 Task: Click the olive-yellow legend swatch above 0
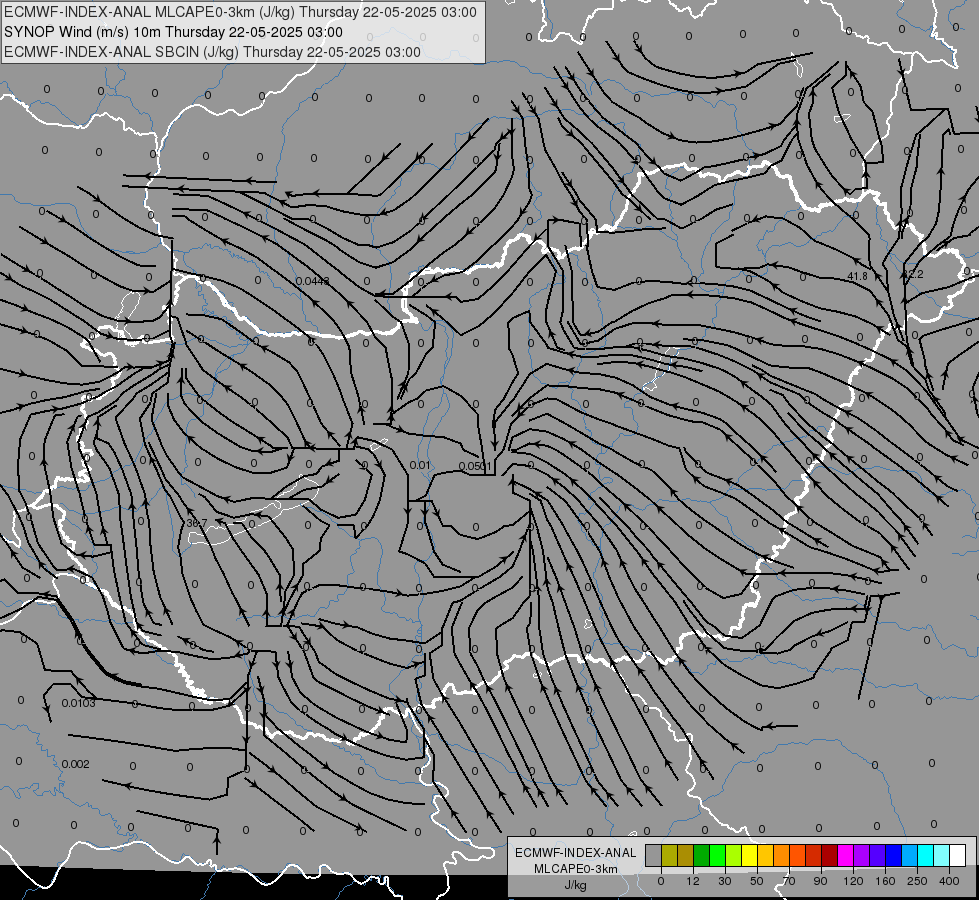(x=669, y=856)
